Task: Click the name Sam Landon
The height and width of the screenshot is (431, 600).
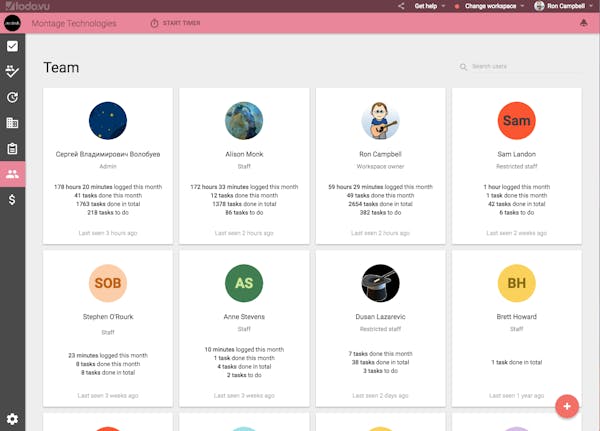Action: click(x=517, y=154)
